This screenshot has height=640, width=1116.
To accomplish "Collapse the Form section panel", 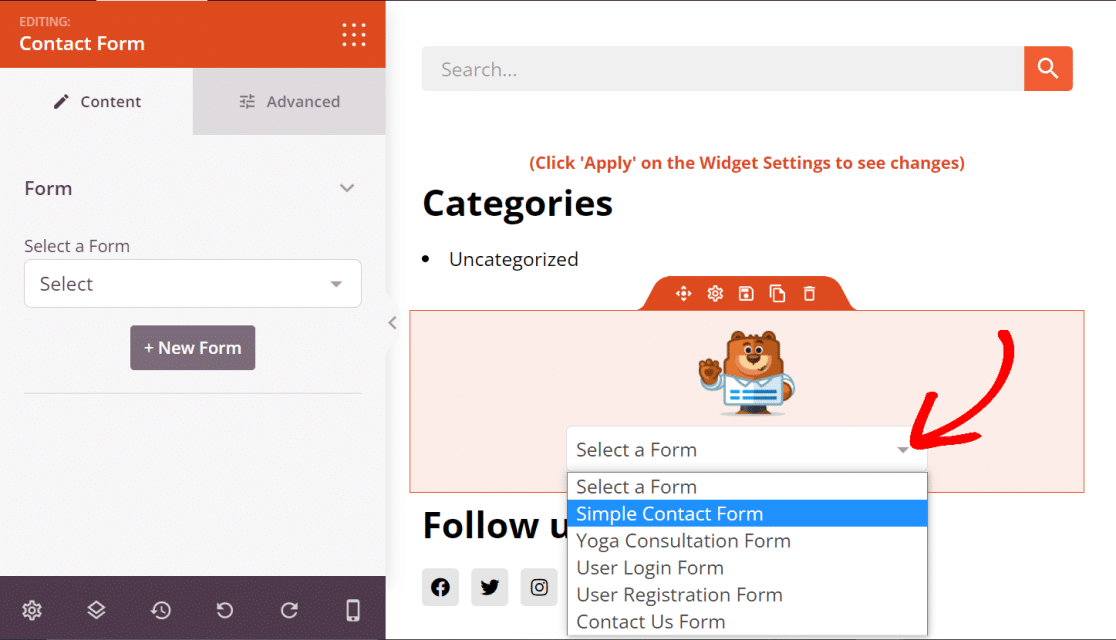I will [x=347, y=188].
